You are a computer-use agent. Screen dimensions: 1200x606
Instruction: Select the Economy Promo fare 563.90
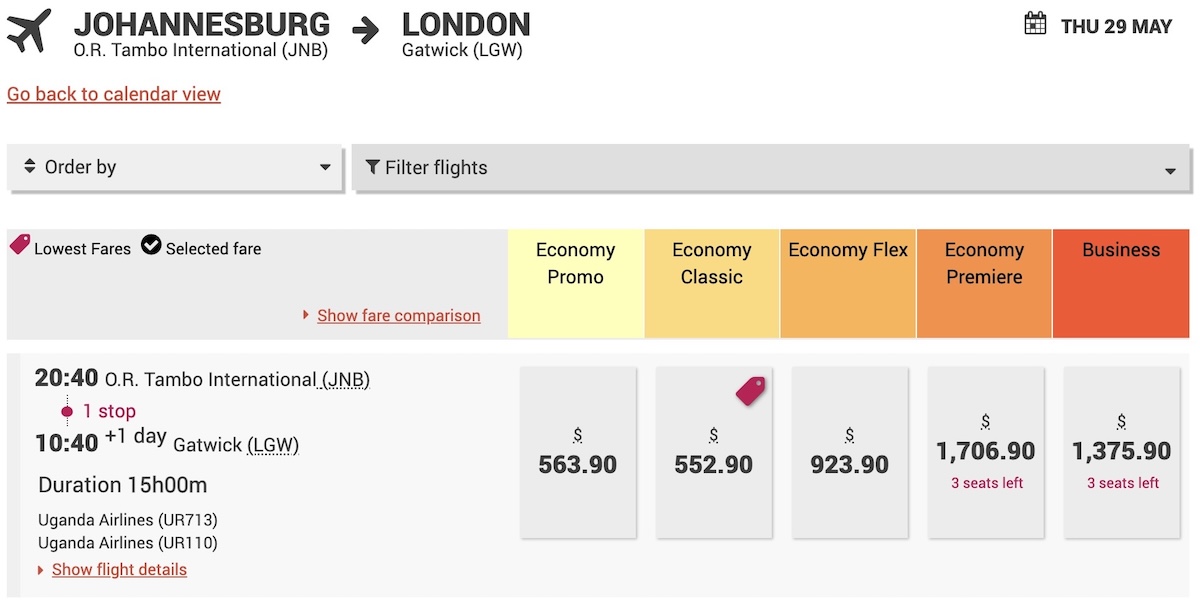(x=578, y=452)
